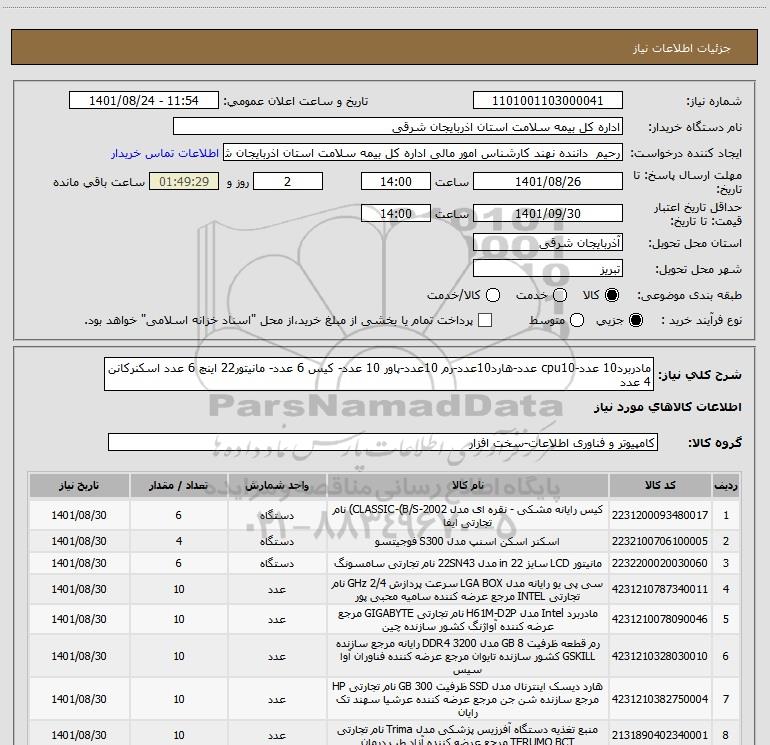Click the unit دستگاه in the scanner row

pyautogui.click(x=277, y=541)
